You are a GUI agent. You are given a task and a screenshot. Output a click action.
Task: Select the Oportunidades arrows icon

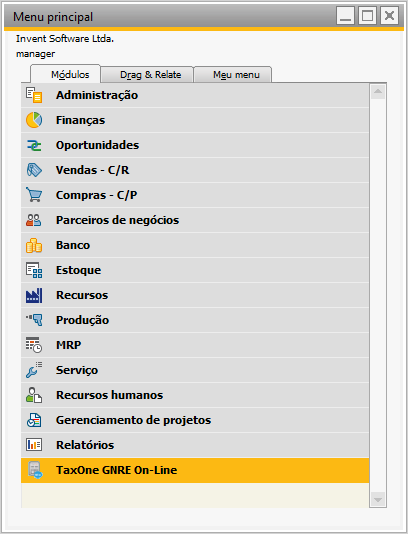34,145
